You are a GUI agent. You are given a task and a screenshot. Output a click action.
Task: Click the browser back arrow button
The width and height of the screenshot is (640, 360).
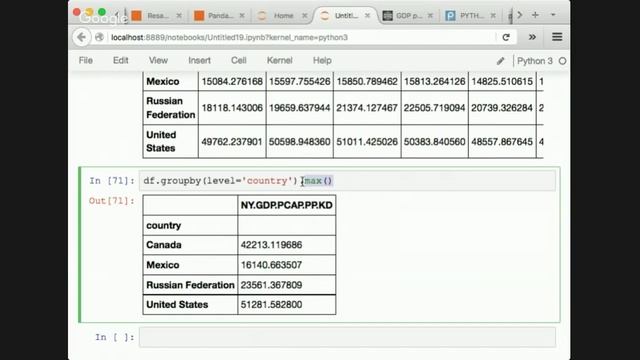click(81, 37)
